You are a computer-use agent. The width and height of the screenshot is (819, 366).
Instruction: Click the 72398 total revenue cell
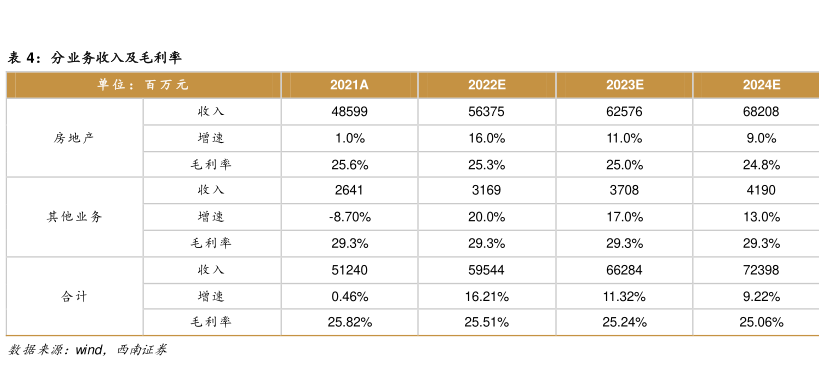pyautogui.click(x=762, y=270)
